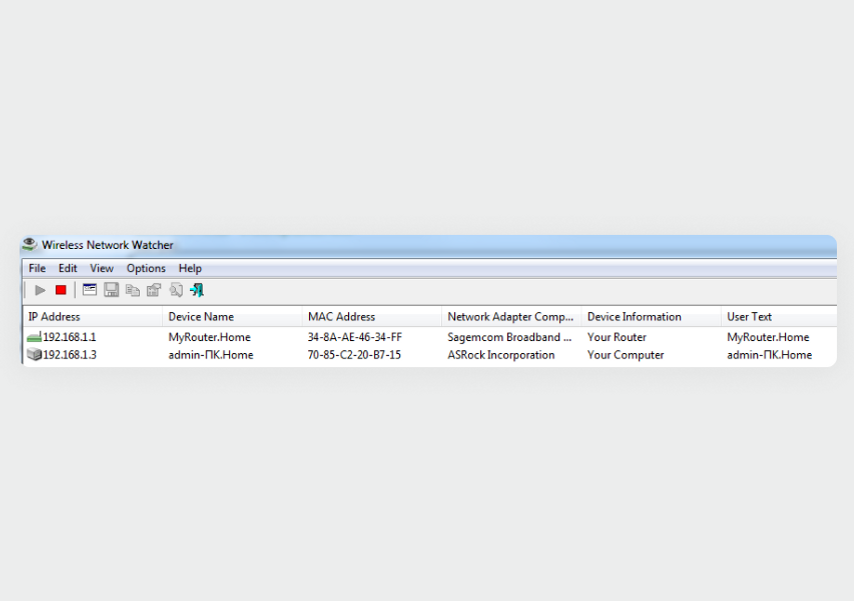This screenshot has height=601, width=854.
Task: Select the row with IP 192.168.1.1
Action: tap(430, 337)
